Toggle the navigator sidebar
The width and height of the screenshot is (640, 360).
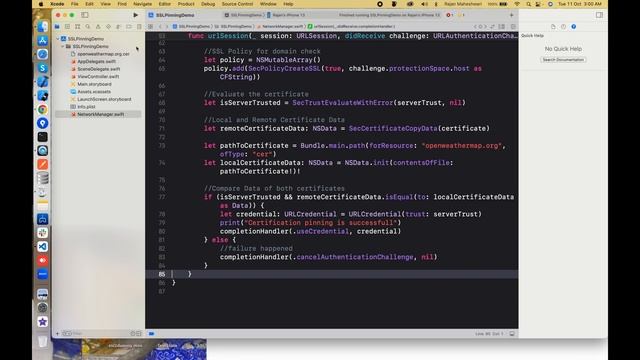tap(84, 15)
